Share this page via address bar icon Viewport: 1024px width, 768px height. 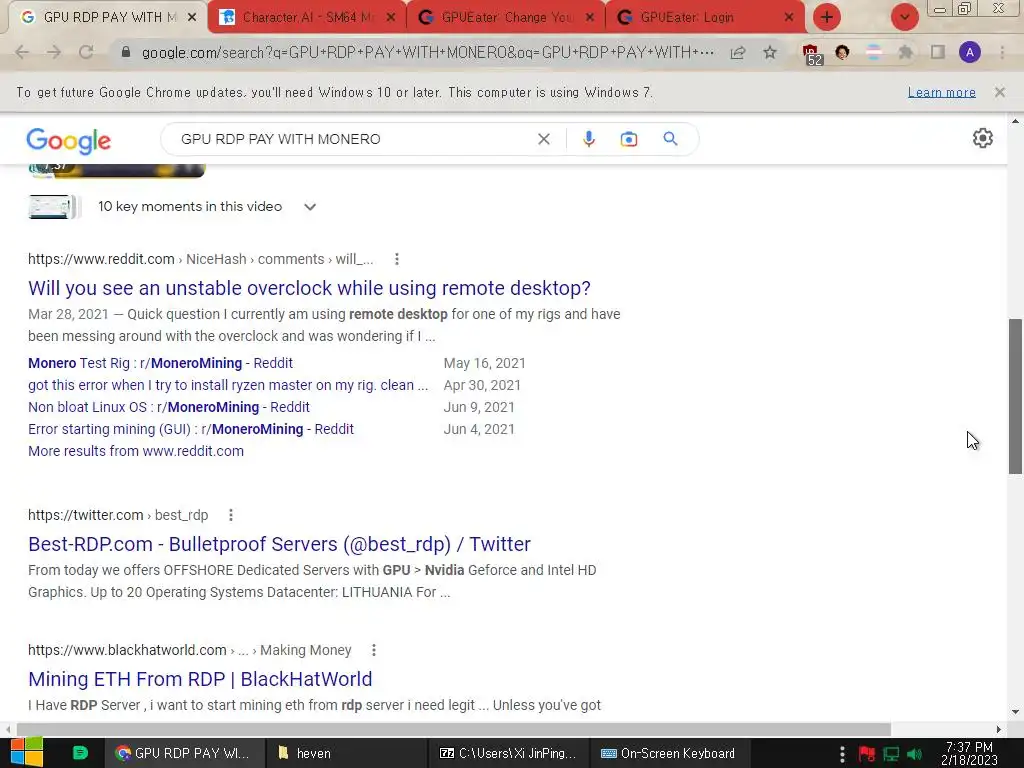coord(738,52)
